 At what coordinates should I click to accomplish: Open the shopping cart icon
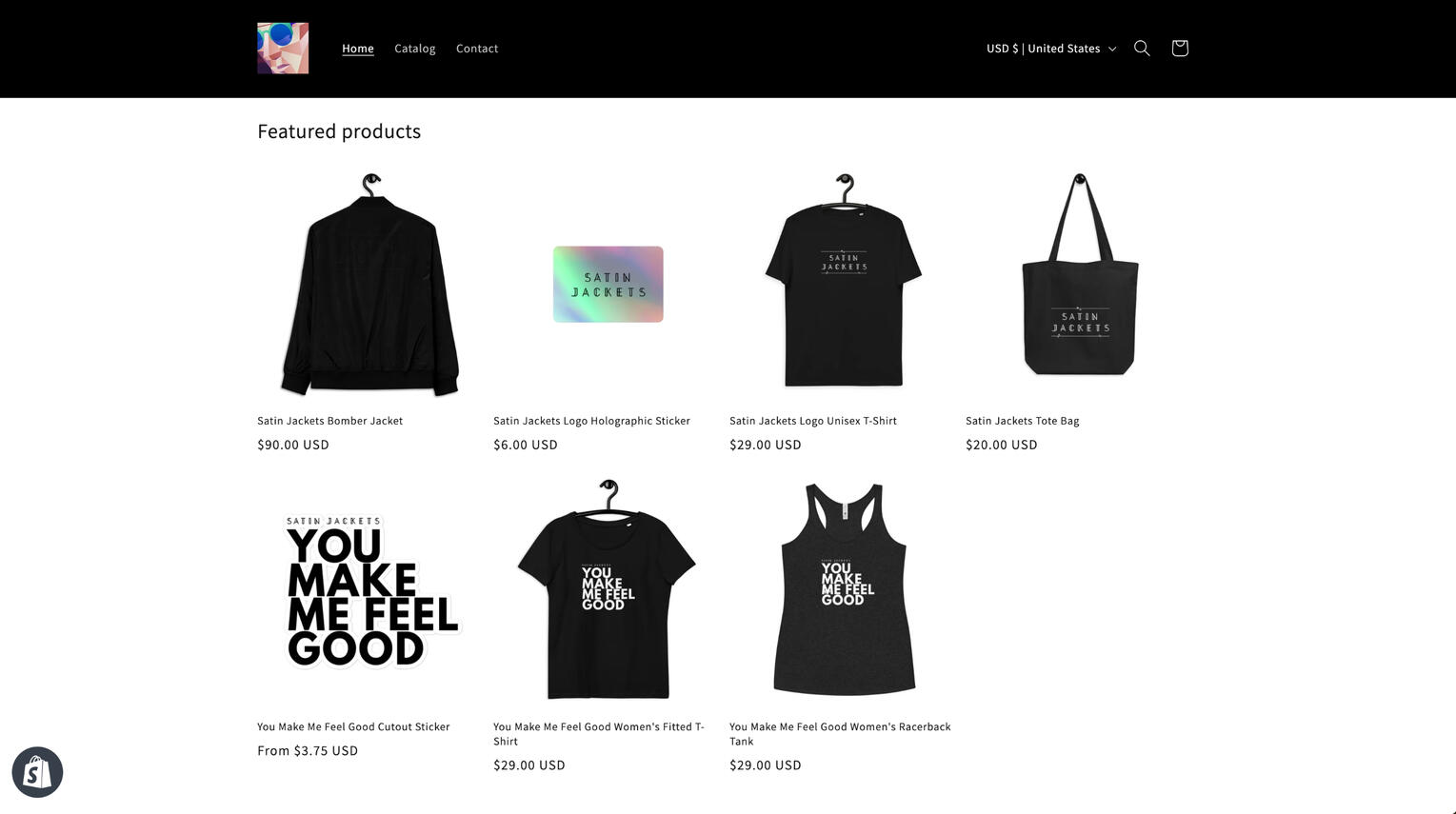coord(1180,49)
